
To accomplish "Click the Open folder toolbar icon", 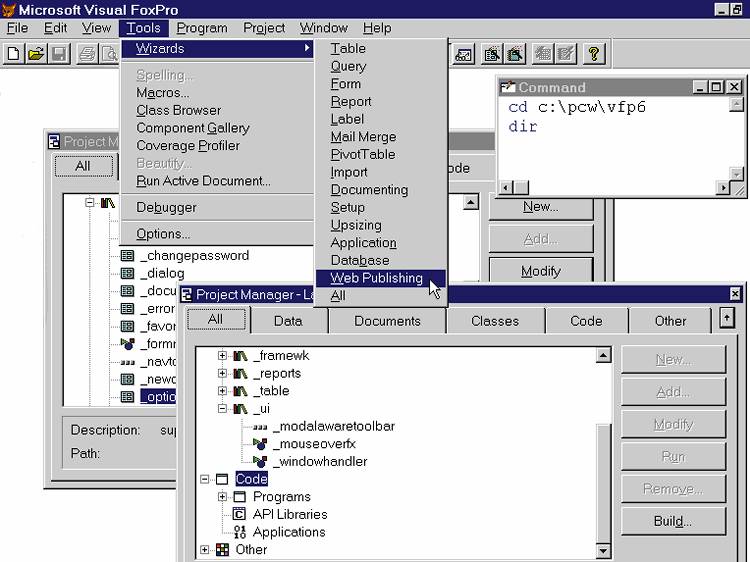I will [36, 54].
